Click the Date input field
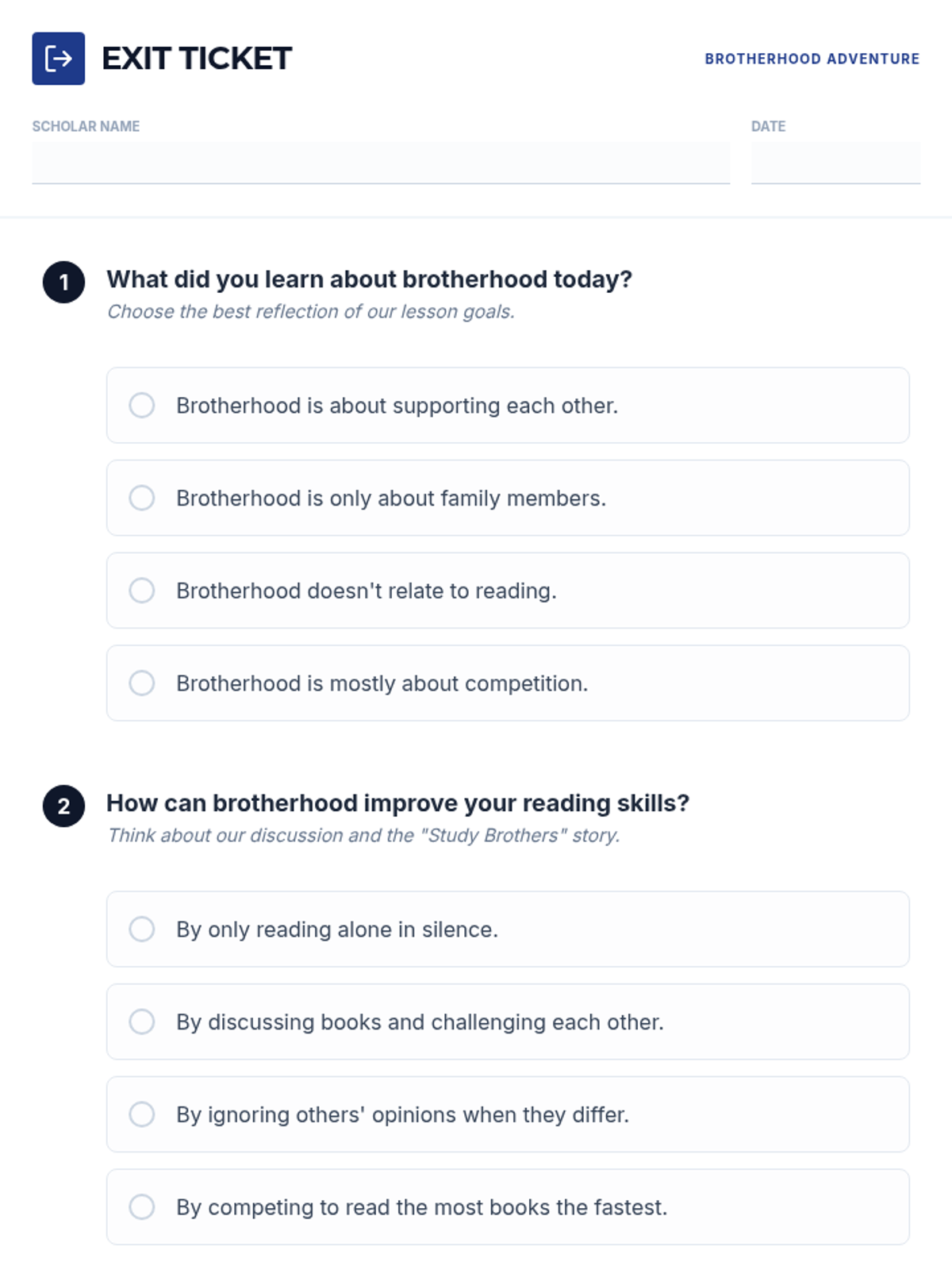This screenshot has height=1270, width=952. tap(835, 163)
